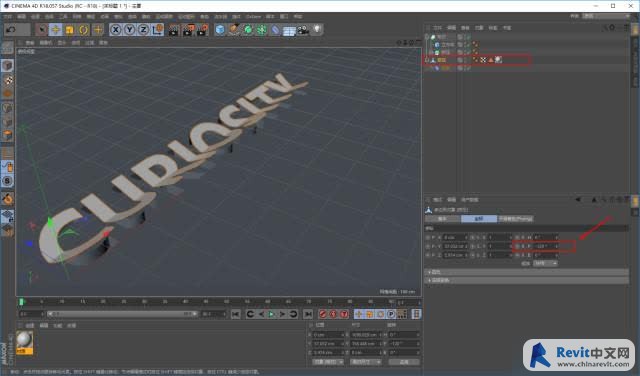Click the workplane icon in left sidebar
This screenshot has width=640, height=376.
[7, 217]
